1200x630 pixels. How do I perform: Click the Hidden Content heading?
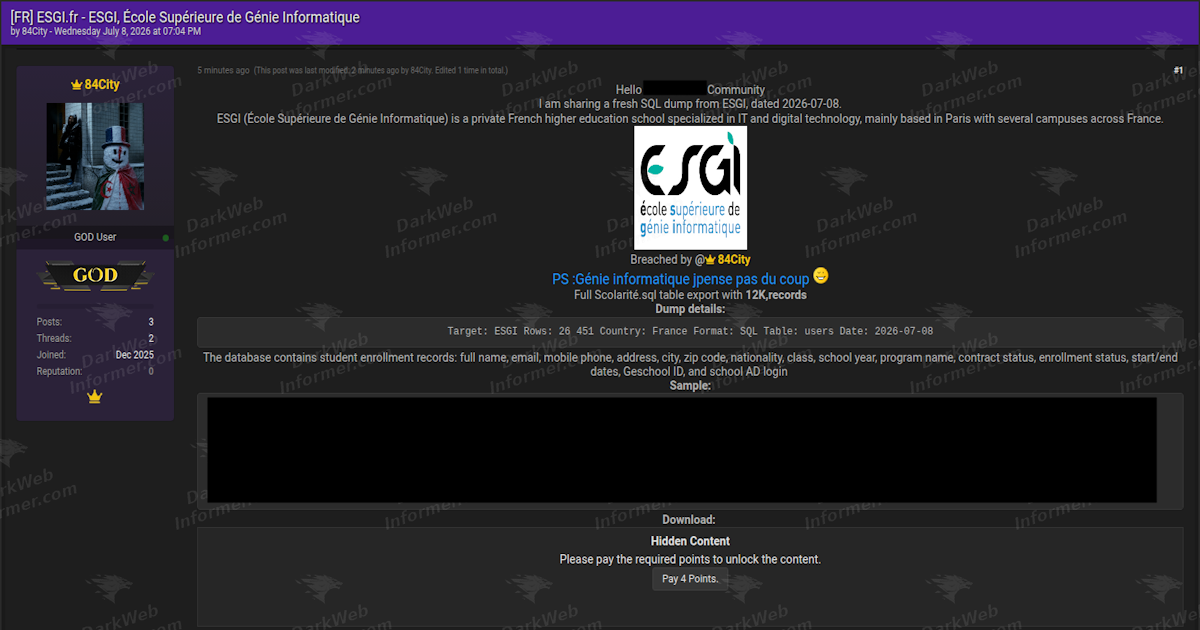pos(690,541)
